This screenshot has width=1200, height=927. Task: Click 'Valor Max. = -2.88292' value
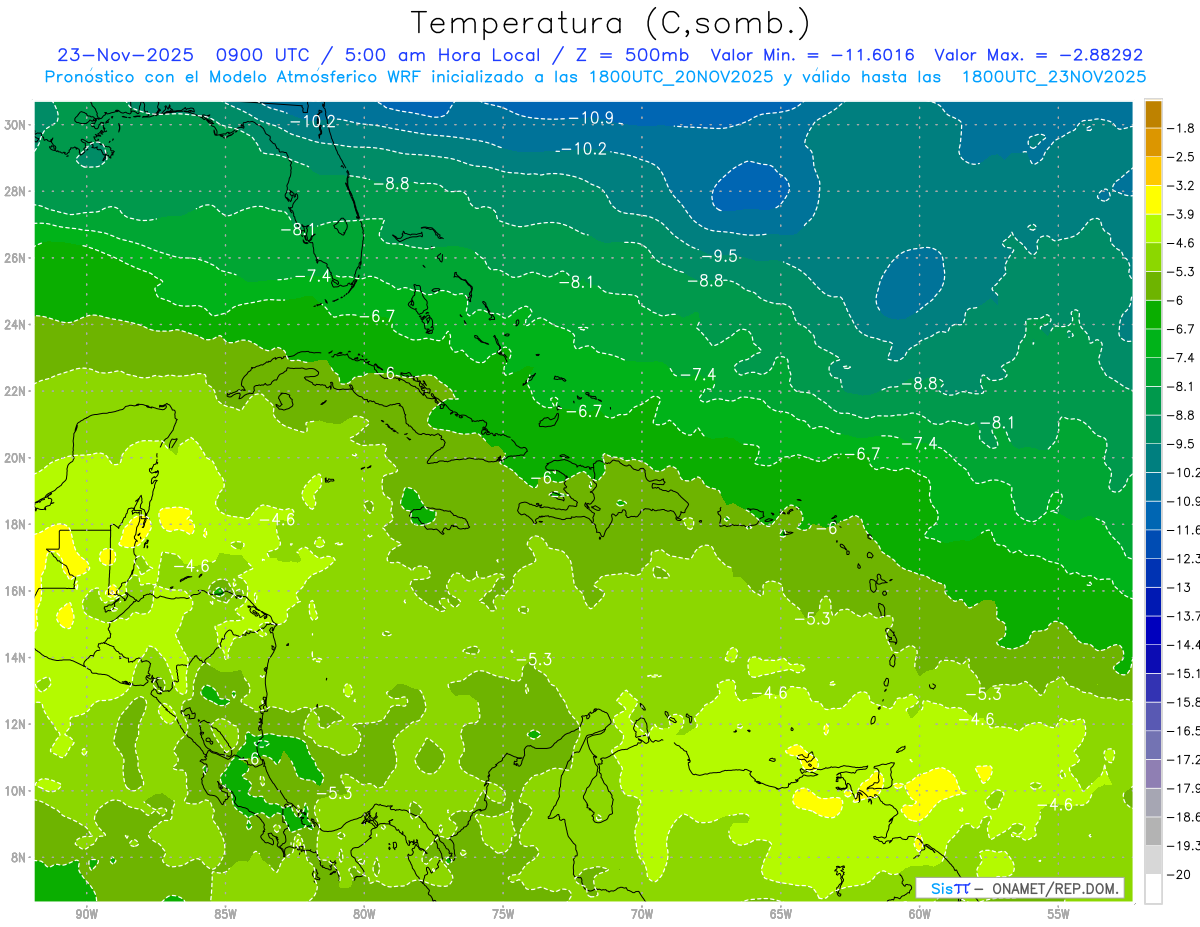click(1039, 55)
